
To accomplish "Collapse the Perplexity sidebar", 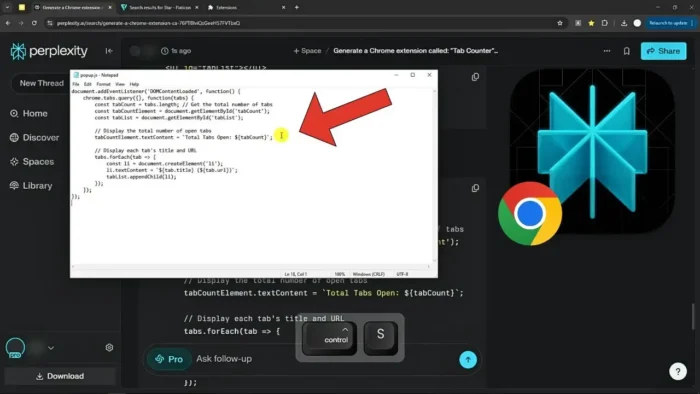I will point(109,51).
